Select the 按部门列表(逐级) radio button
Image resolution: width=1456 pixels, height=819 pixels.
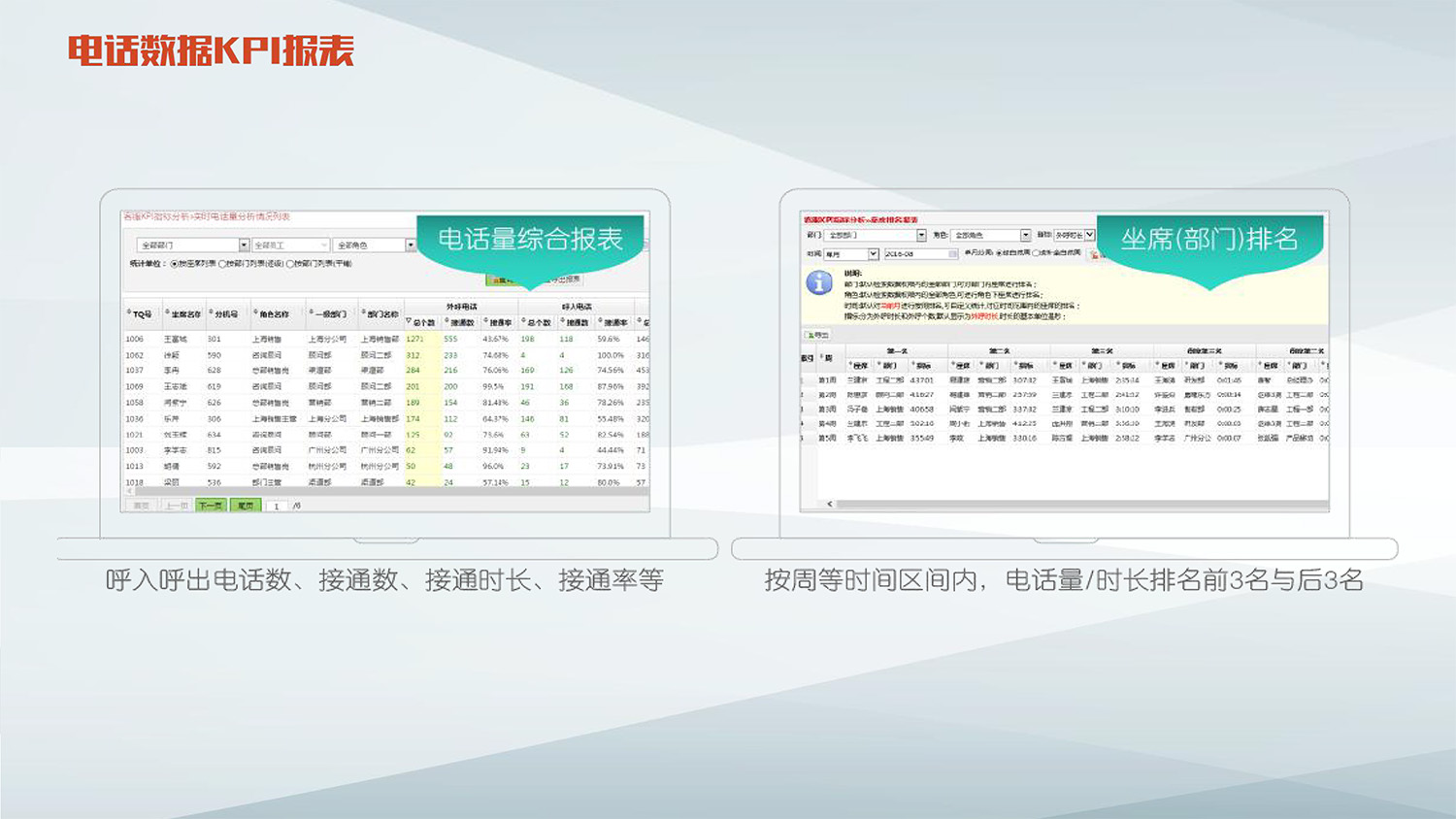222,264
